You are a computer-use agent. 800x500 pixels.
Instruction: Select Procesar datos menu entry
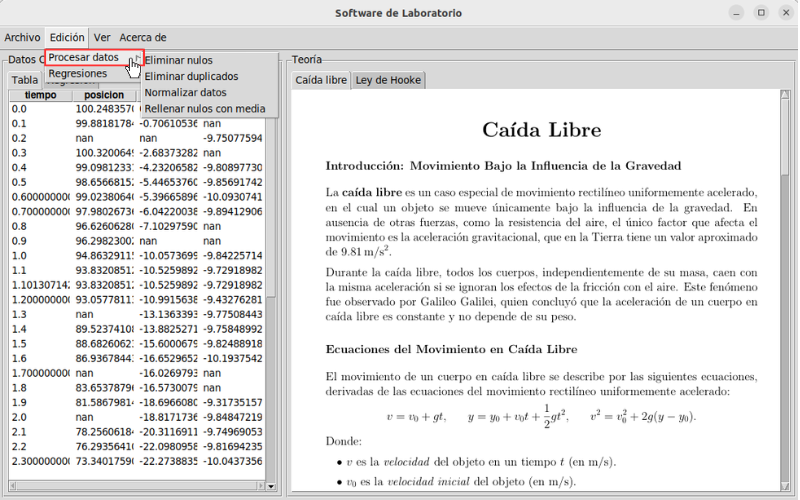pyautogui.click(x=94, y=57)
